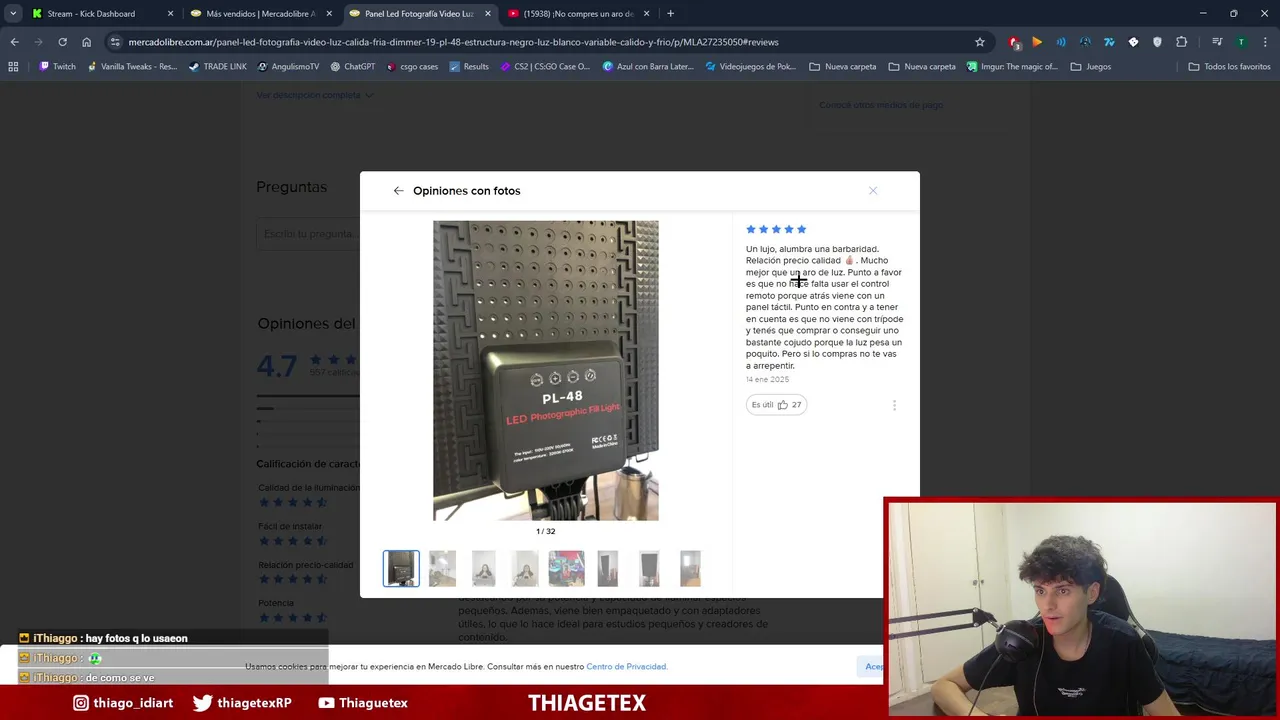Click the review date 14 ene 2025
The width and height of the screenshot is (1280, 720).
coord(767,380)
